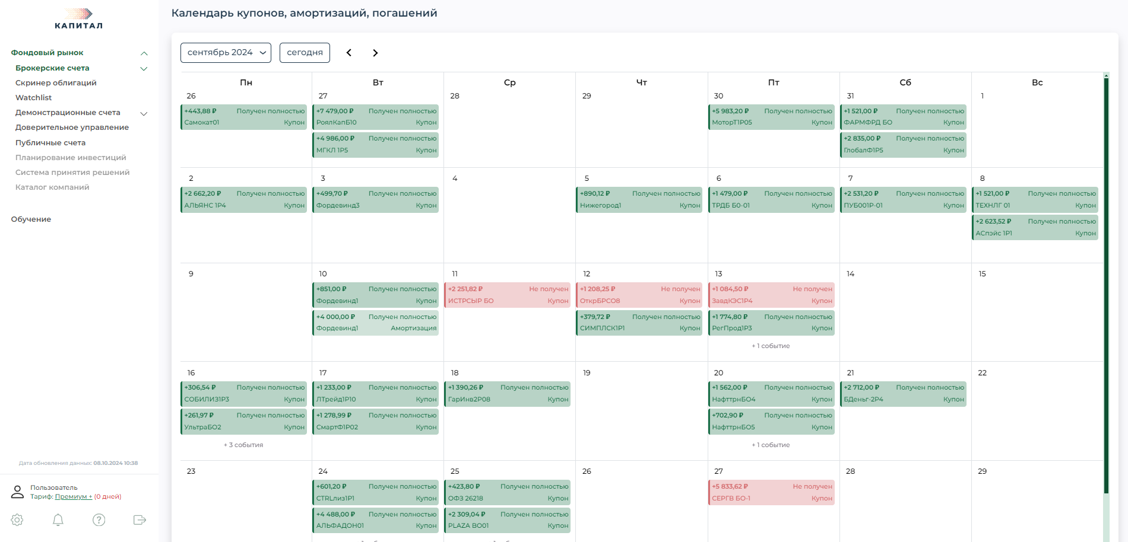Open the help question mark icon
Screen dimensions: 1128x542
(99, 520)
